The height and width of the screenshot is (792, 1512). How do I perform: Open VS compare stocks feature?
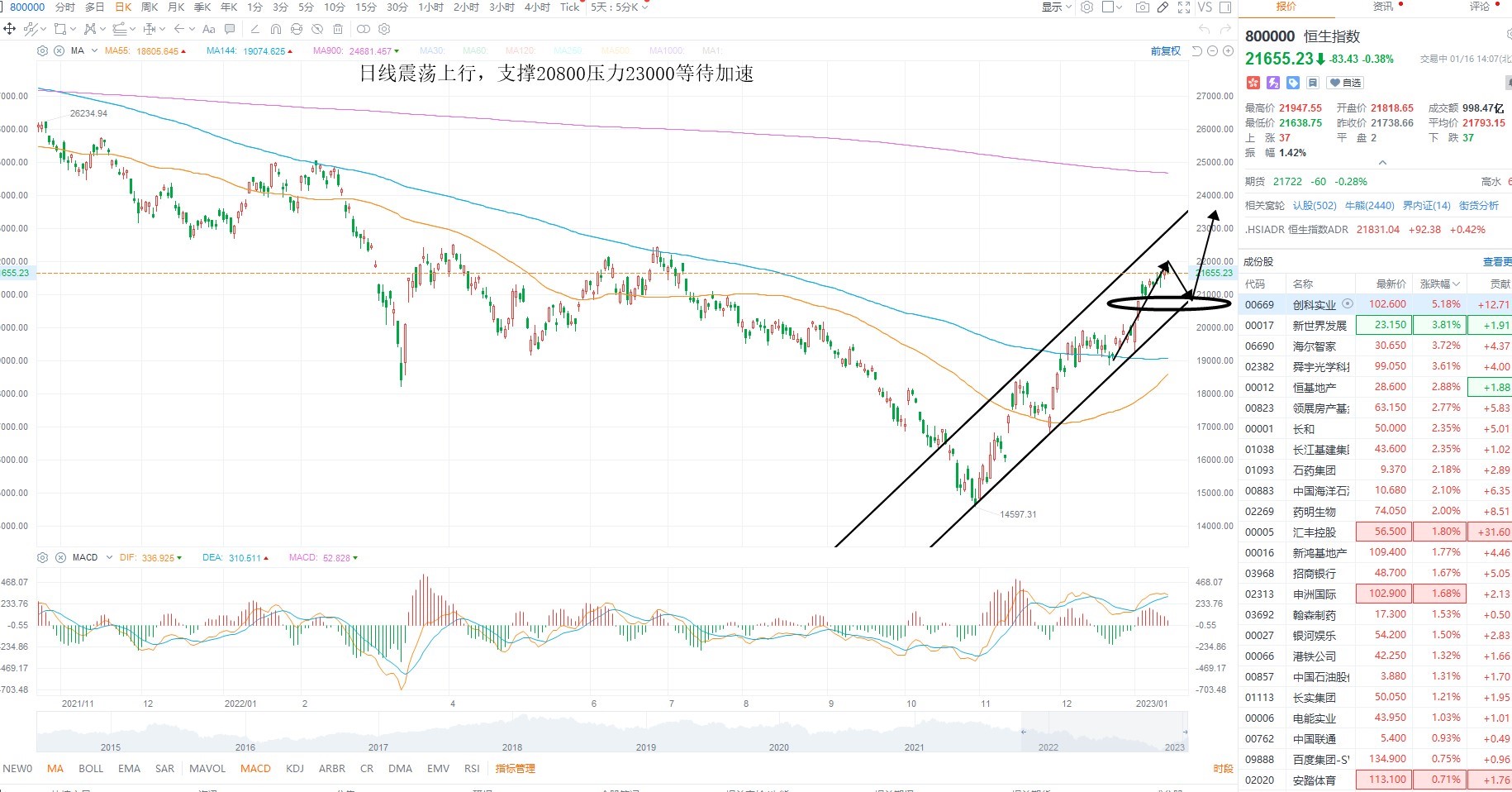(x=1205, y=7)
